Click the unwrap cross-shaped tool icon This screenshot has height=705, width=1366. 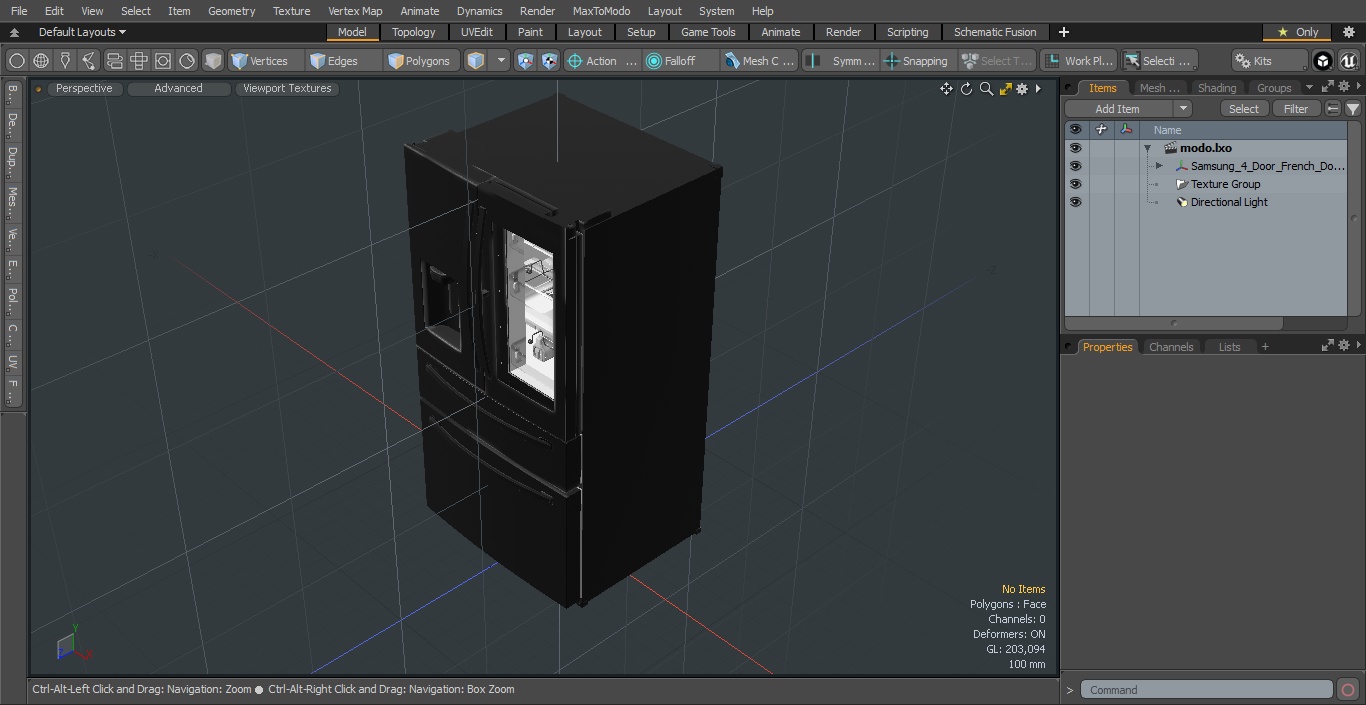(138, 61)
